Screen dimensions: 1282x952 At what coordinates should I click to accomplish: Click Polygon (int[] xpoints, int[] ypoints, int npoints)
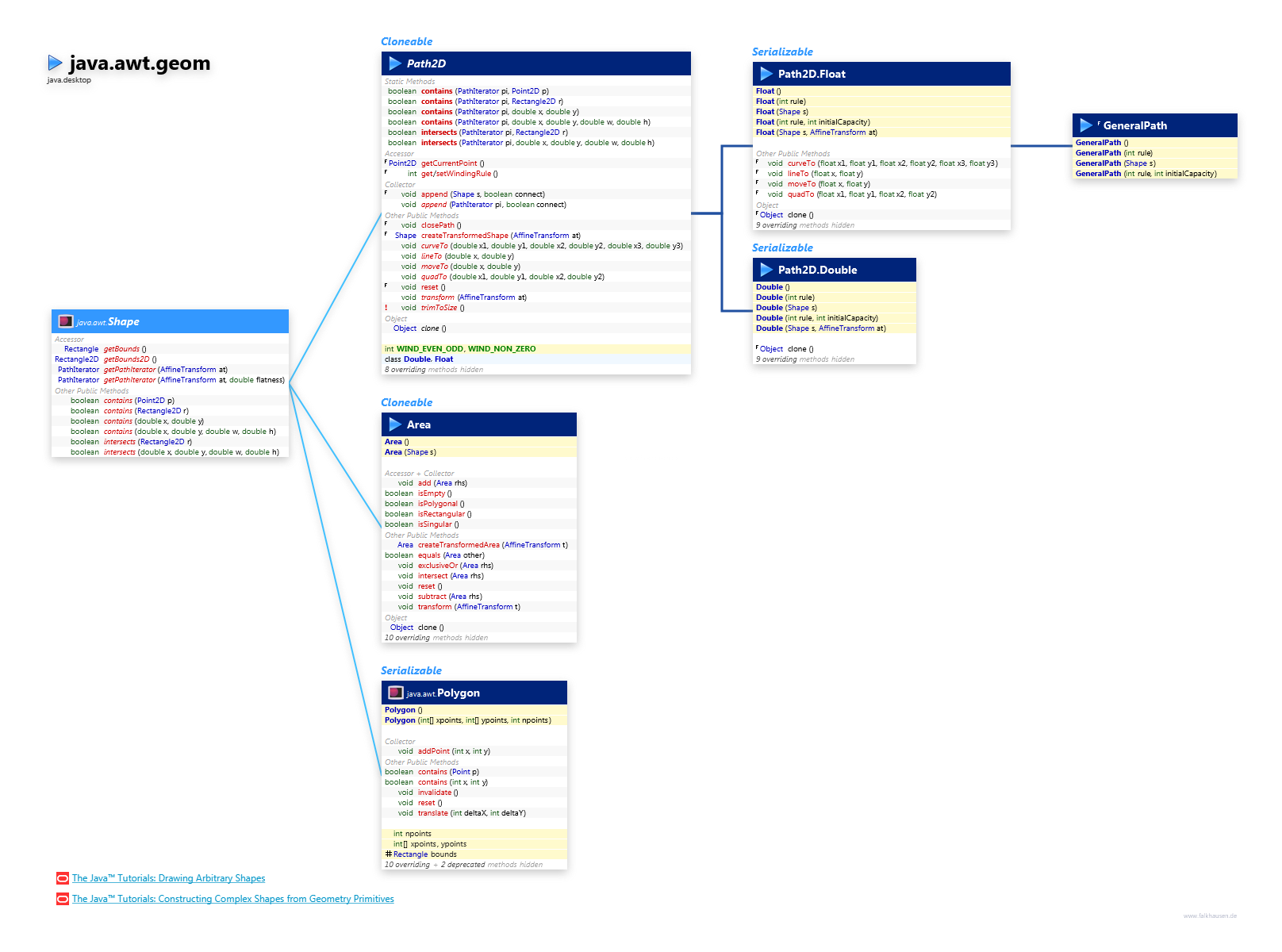pos(466,720)
